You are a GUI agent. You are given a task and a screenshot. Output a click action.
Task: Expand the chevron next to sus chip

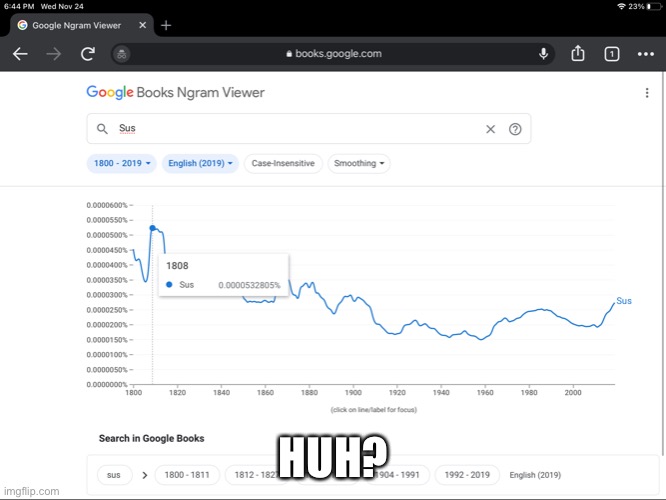(x=145, y=475)
